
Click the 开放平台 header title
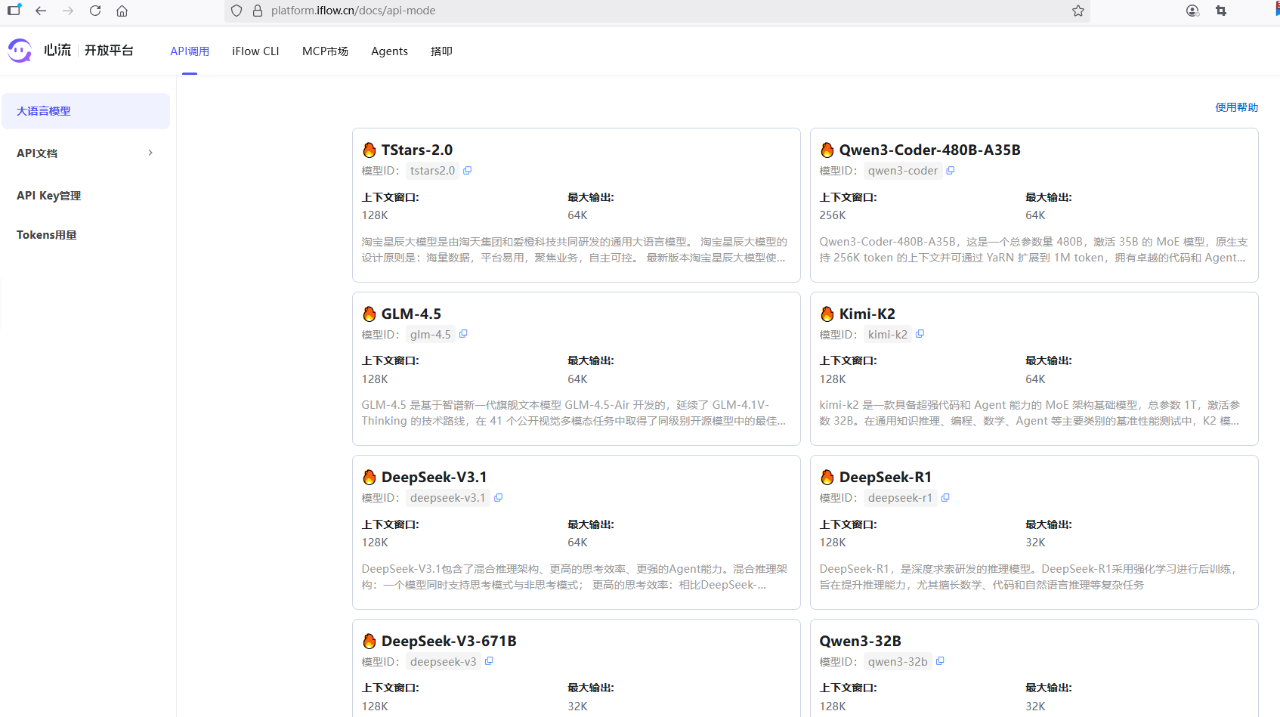(109, 50)
